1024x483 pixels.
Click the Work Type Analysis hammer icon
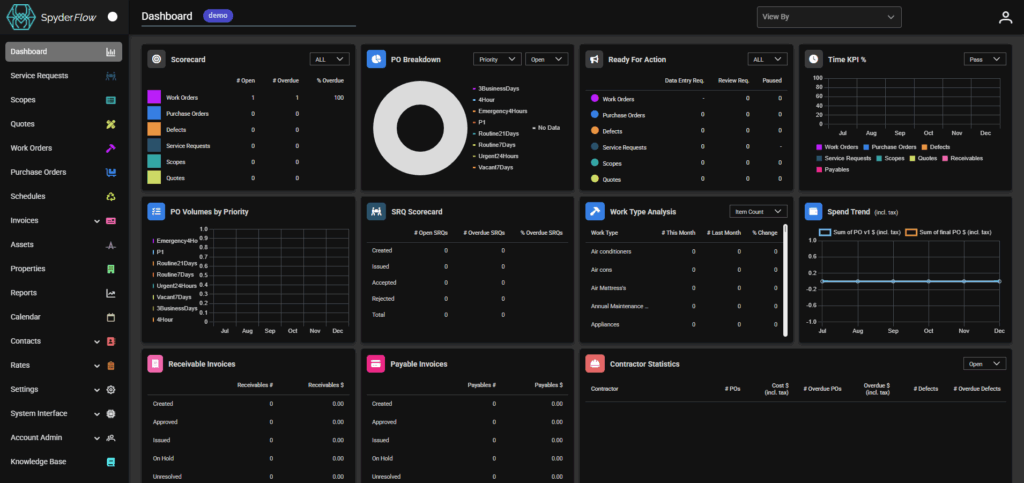pyautogui.click(x=594, y=212)
